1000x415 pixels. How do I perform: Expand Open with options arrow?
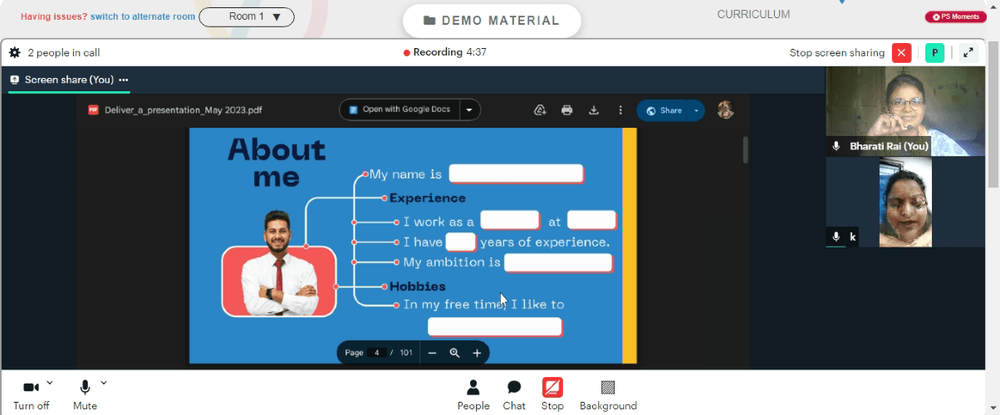tap(469, 110)
